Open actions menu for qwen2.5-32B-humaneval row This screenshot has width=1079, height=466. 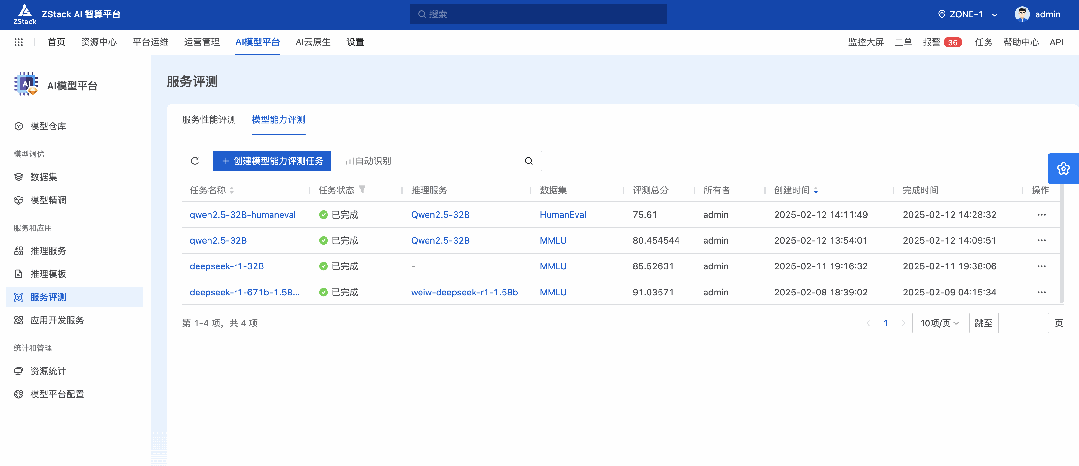(x=1041, y=215)
